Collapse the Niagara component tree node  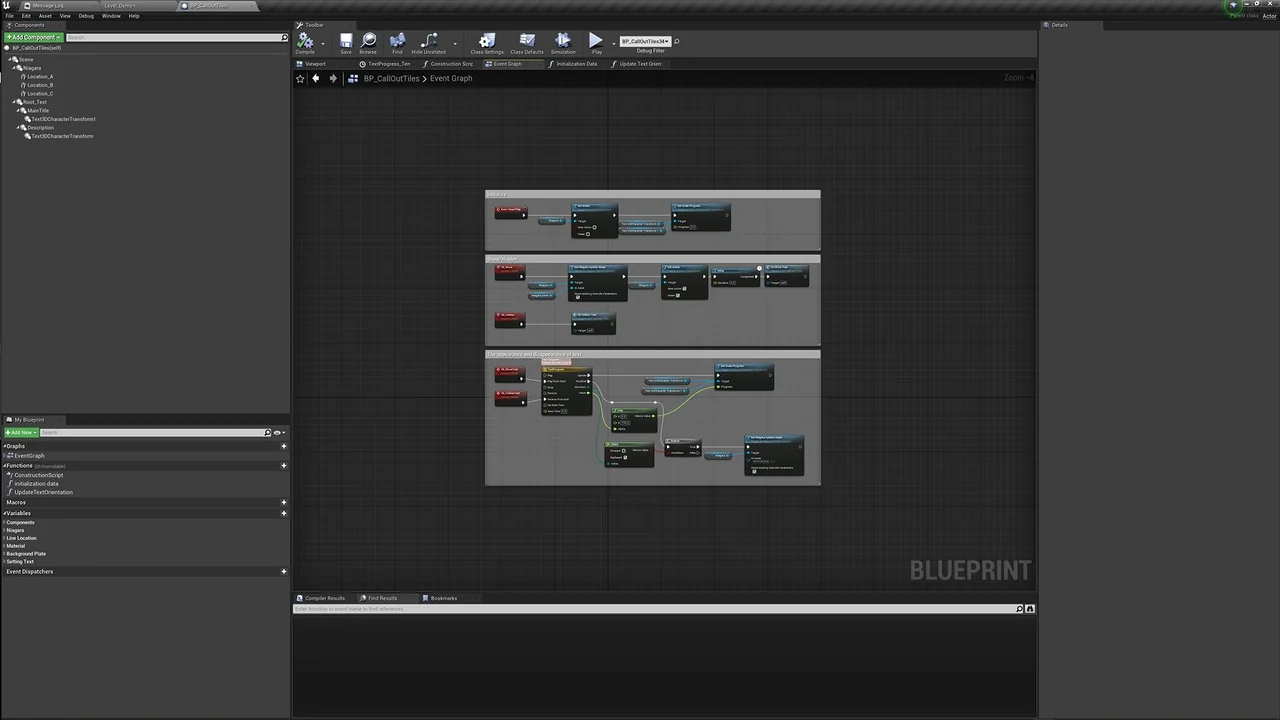click(x=14, y=68)
